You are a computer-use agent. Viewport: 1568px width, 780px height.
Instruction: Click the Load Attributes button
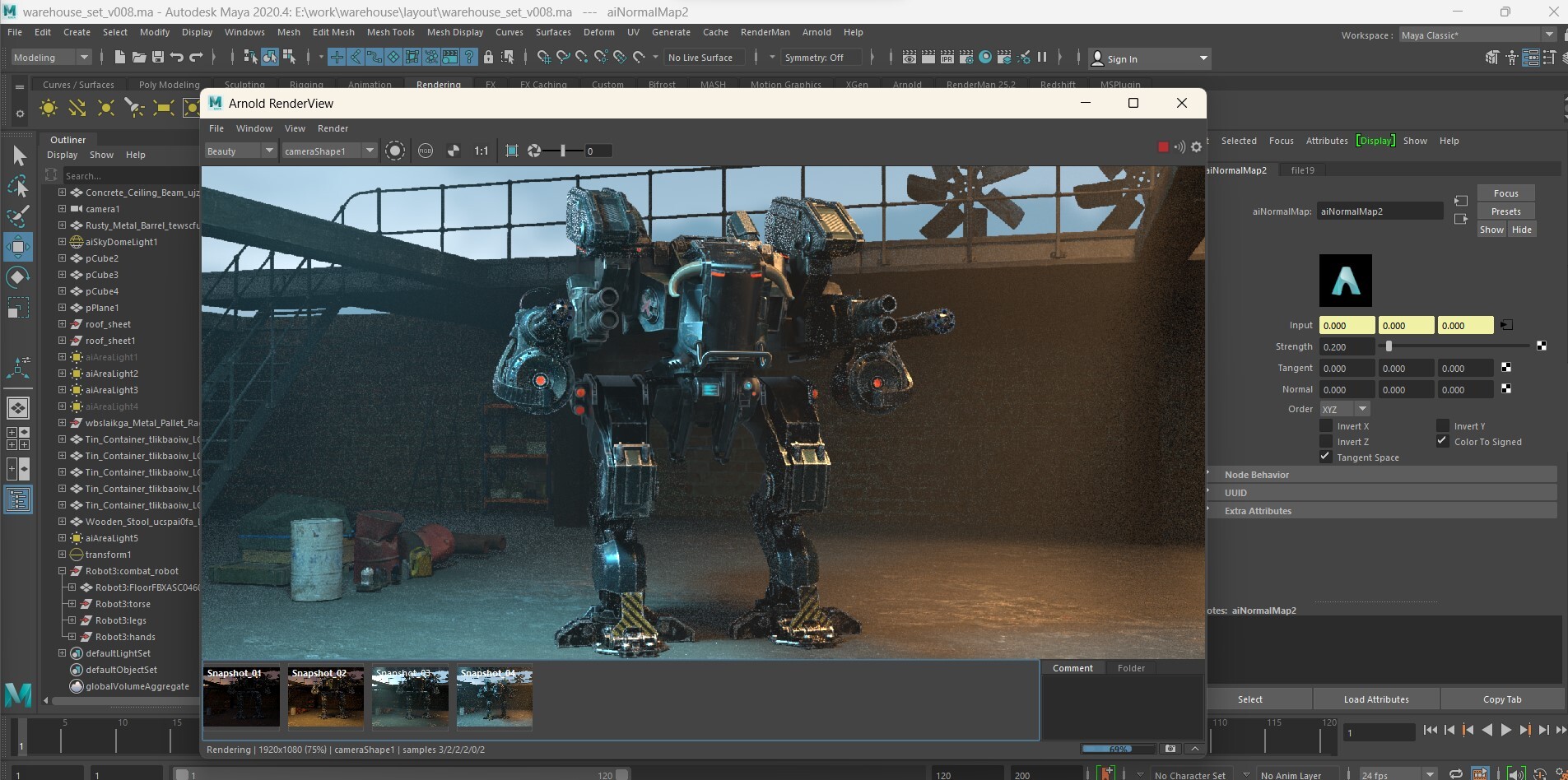[1376, 699]
